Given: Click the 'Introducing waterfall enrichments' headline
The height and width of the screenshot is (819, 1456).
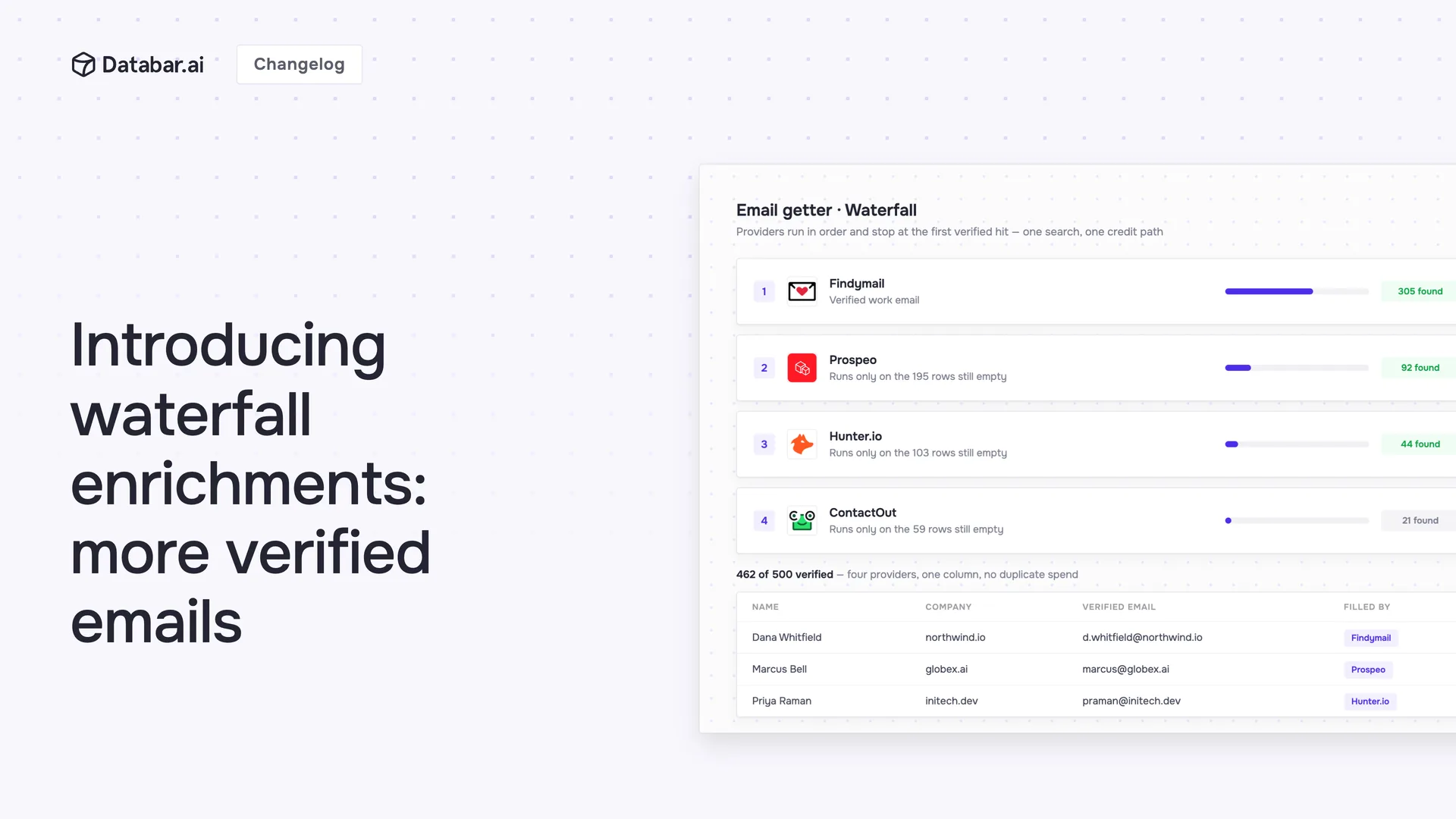Looking at the screenshot, I should (x=250, y=482).
